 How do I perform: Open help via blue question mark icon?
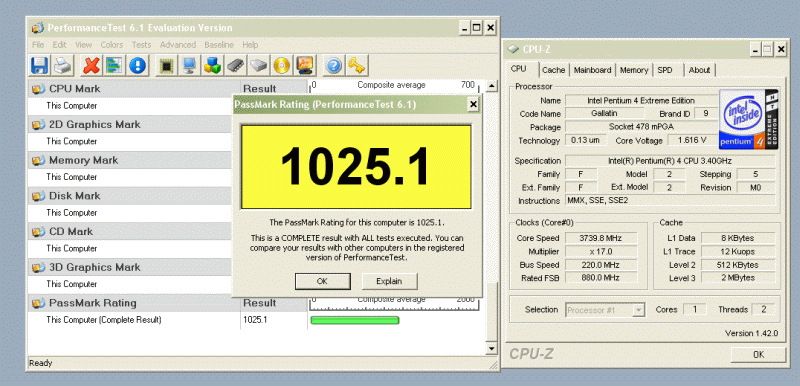[x=333, y=66]
